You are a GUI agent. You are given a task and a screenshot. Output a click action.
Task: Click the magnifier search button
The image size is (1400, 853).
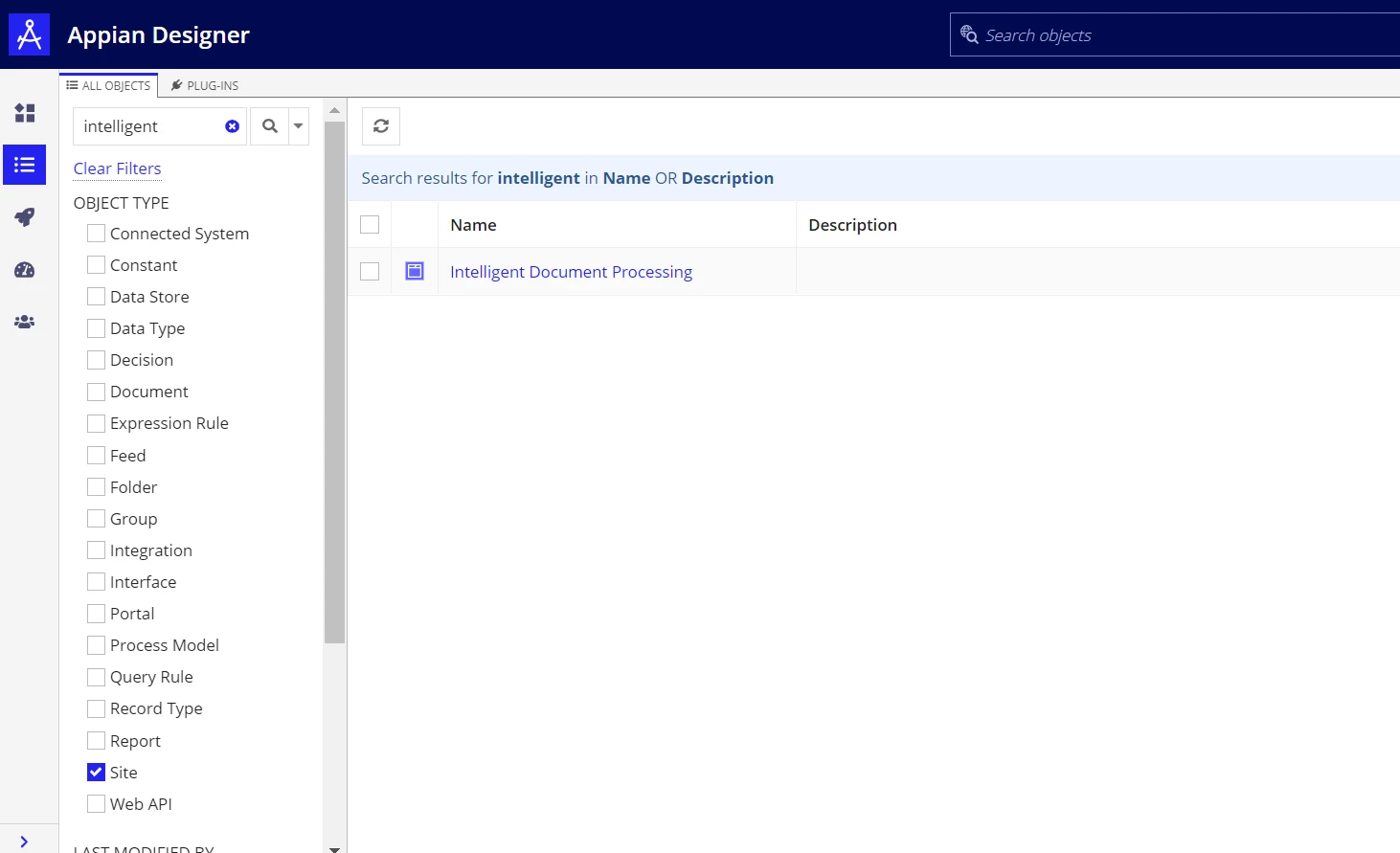[270, 126]
